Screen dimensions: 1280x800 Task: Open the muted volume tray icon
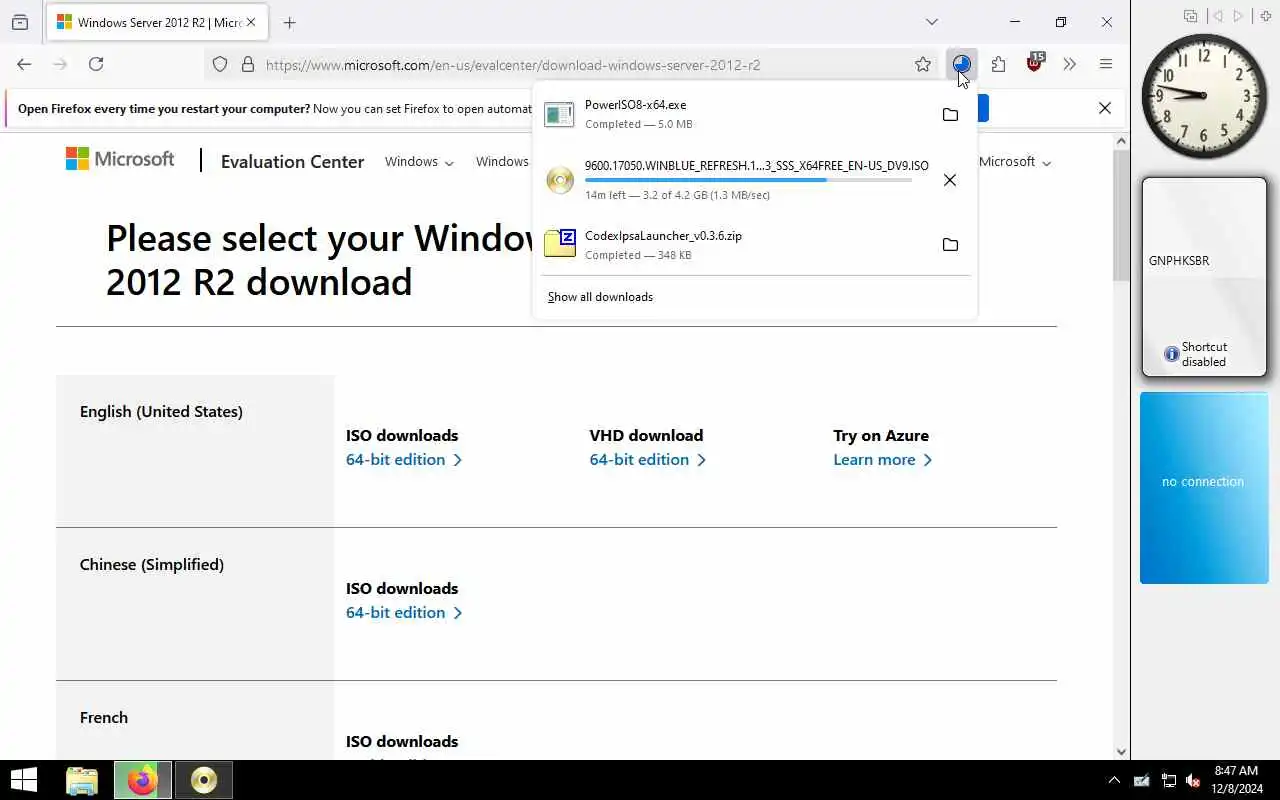(1193, 781)
